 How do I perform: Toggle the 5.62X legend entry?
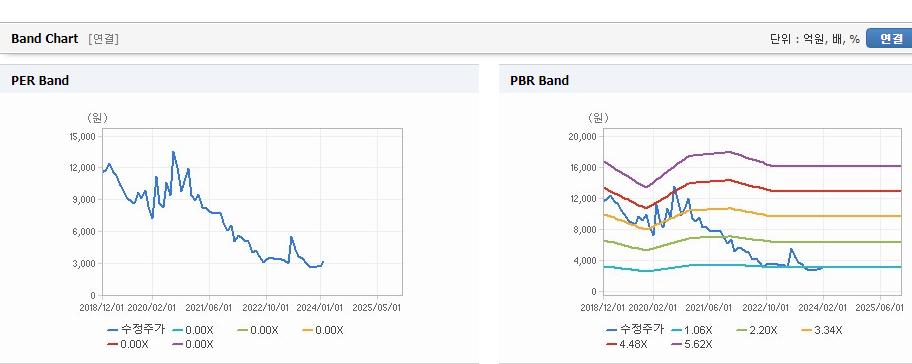point(692,344)
